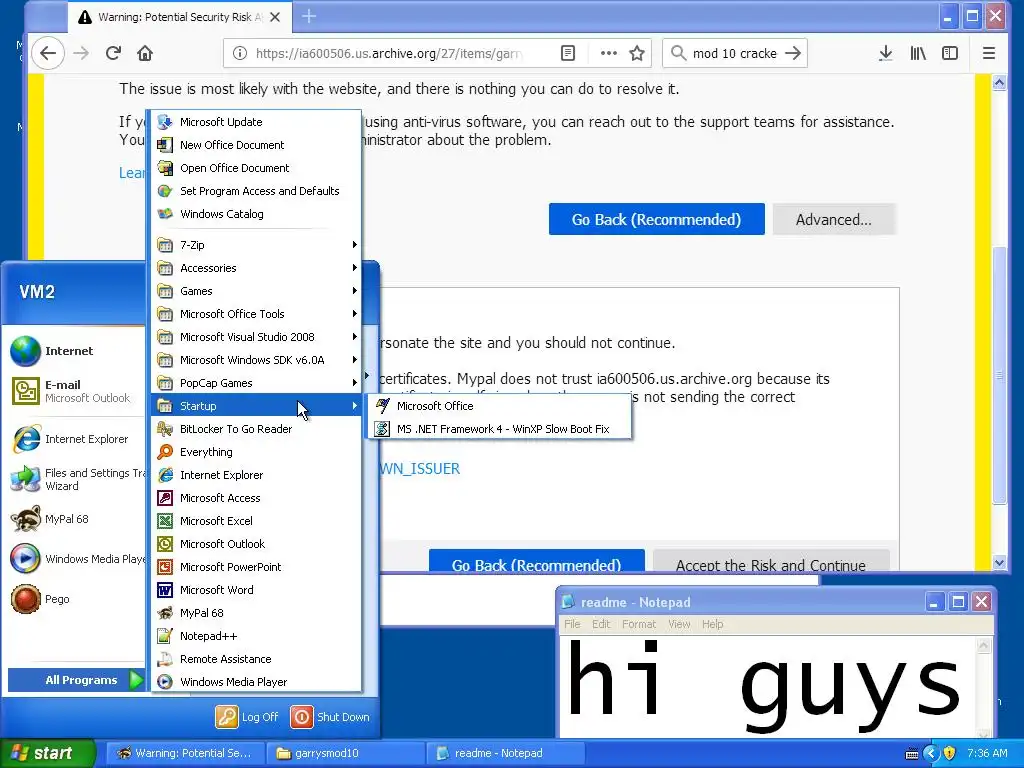This screenshot has height=768, width=1024.
Task: Launch Microsoft Office from Startup submenu
Action: (500, 406)
